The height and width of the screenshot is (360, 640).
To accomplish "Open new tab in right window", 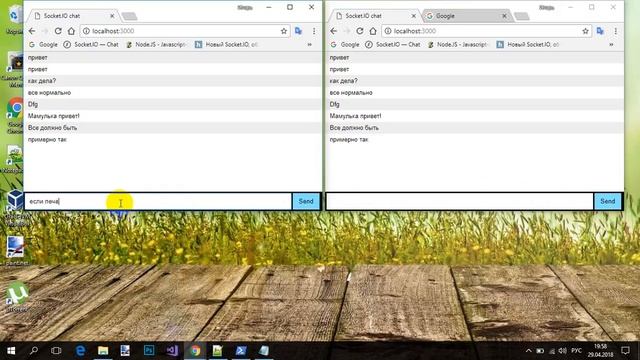I will coord(522,16).
